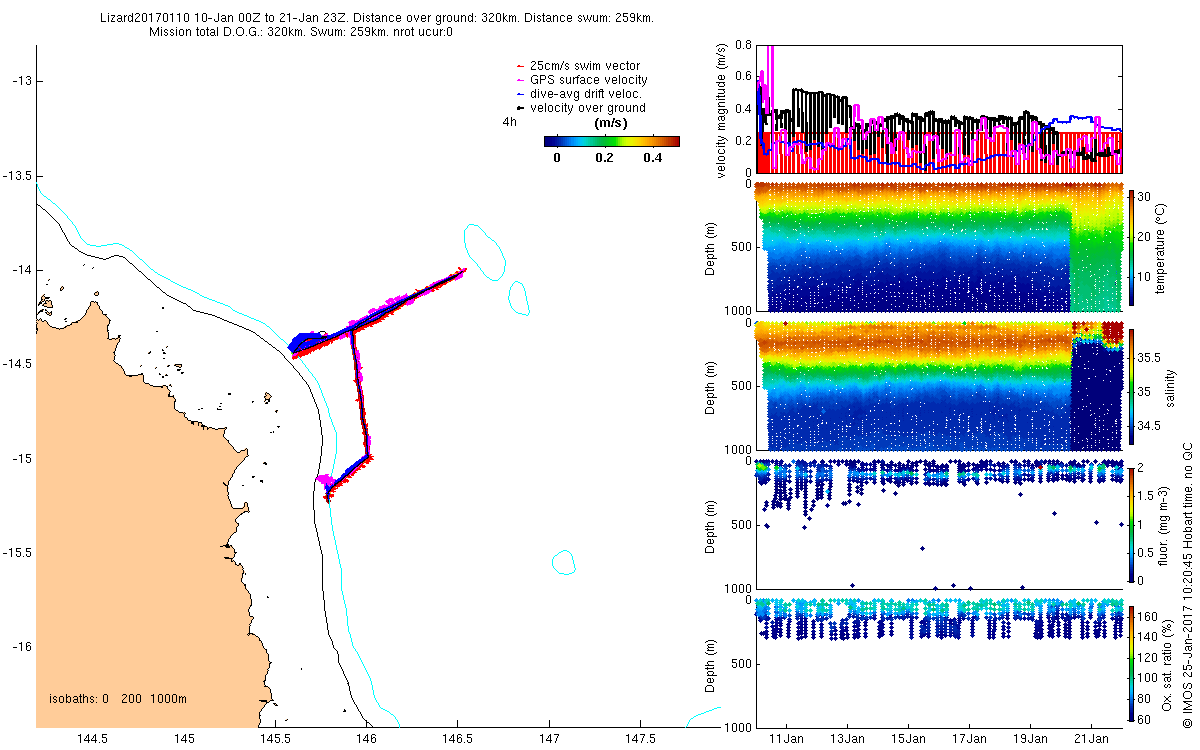Select the oval isobath contour near 147
The height and width of the screenshot is (750, 1200).
pyautogui.click(x=563, y=562)
